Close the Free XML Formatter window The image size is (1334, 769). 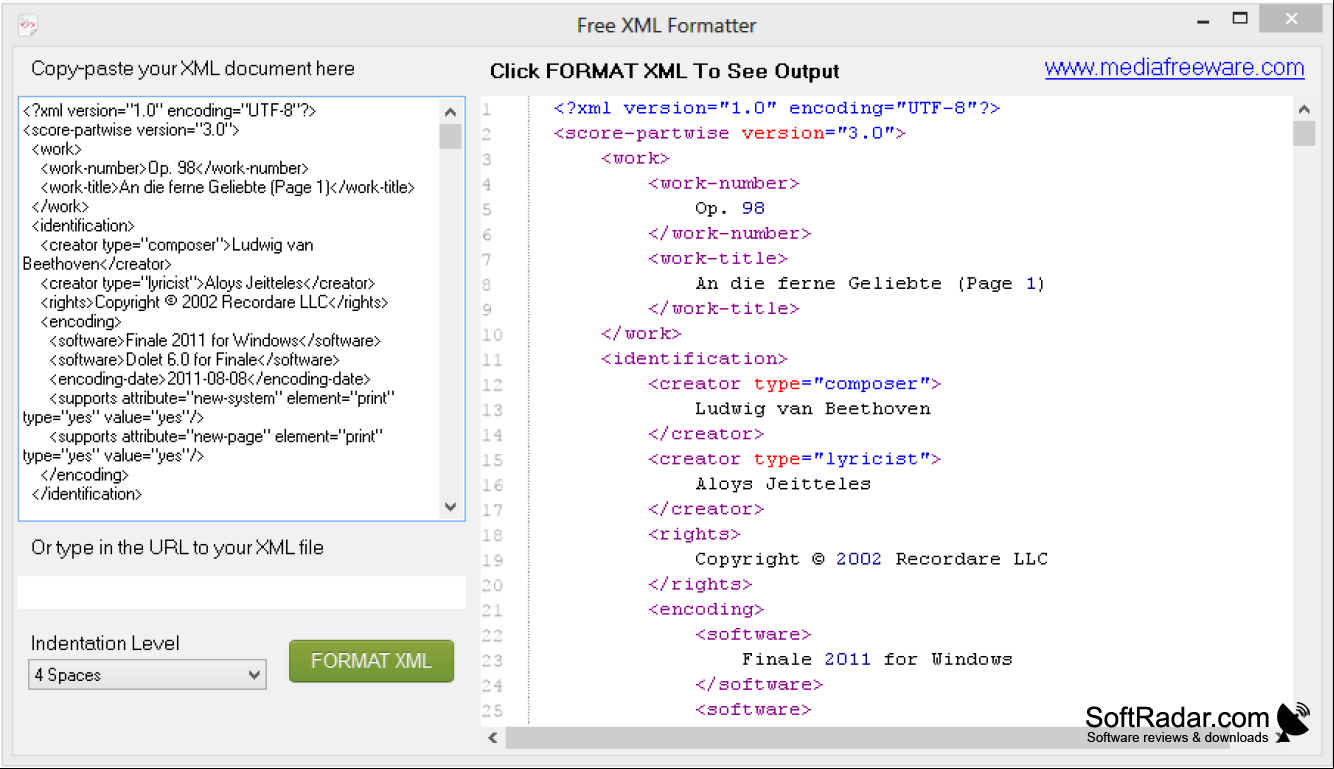(x=1290, y=19)
